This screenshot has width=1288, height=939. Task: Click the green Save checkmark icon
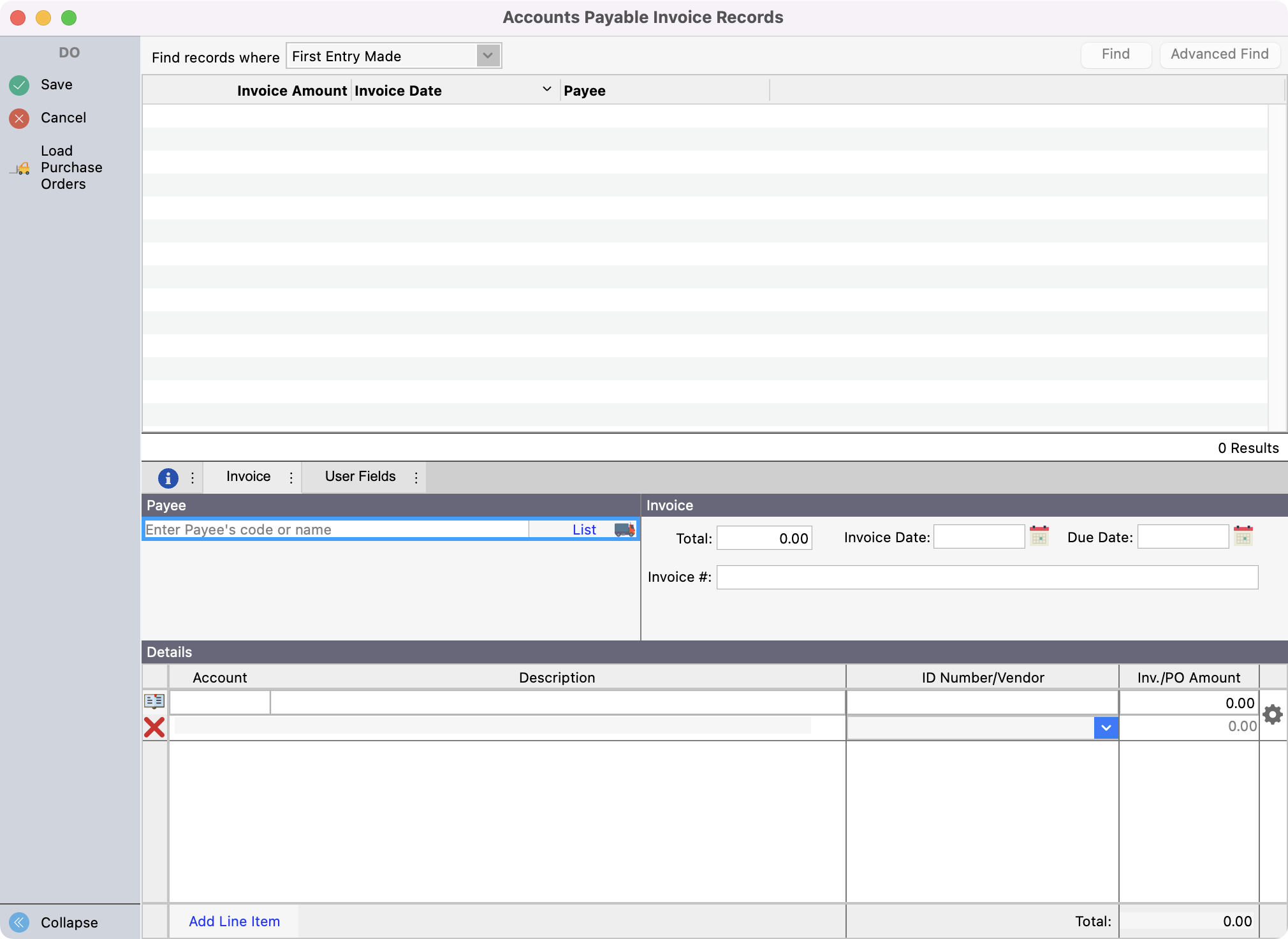pos(19,85)
